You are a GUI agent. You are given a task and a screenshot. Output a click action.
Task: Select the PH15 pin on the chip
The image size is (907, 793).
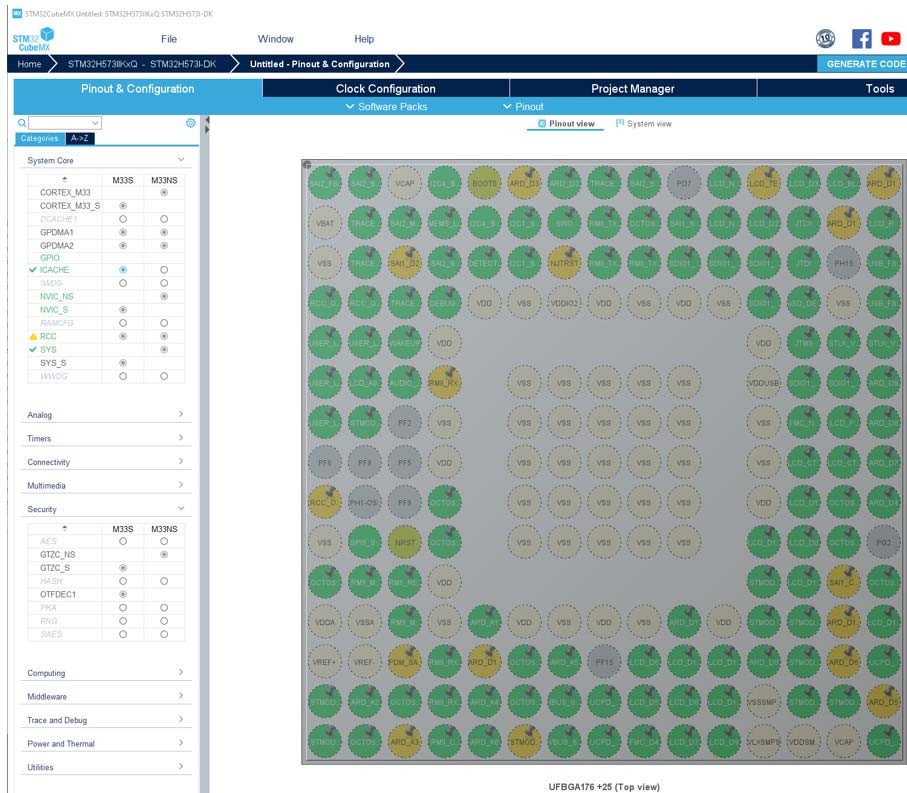coord(843,263)
